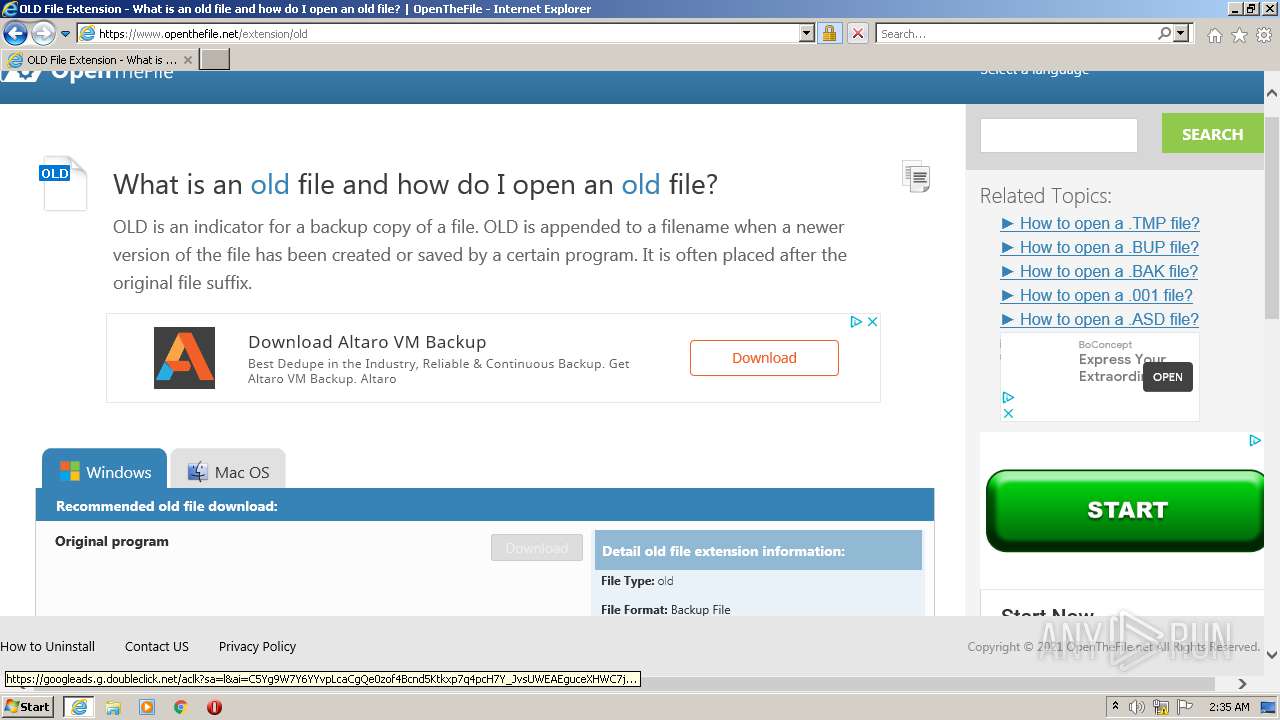Open the Tools gear icon
This screenshot has width=1280, height=720.
pos(1264,35)
